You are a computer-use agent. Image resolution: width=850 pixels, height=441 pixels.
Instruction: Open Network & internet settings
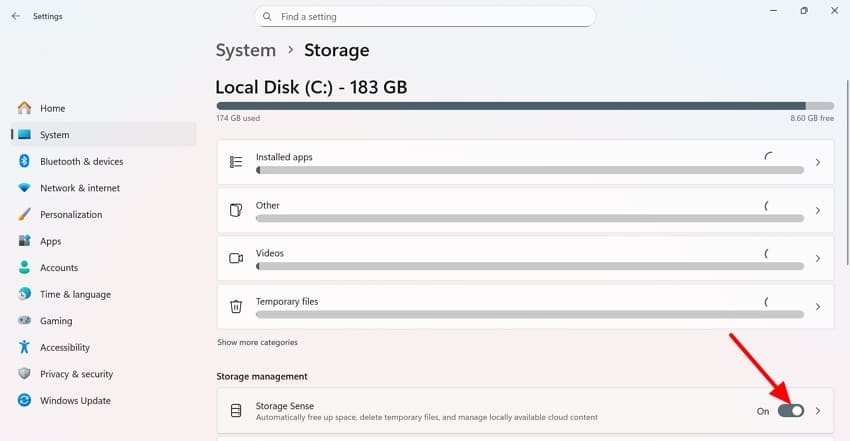click(104, 187)
